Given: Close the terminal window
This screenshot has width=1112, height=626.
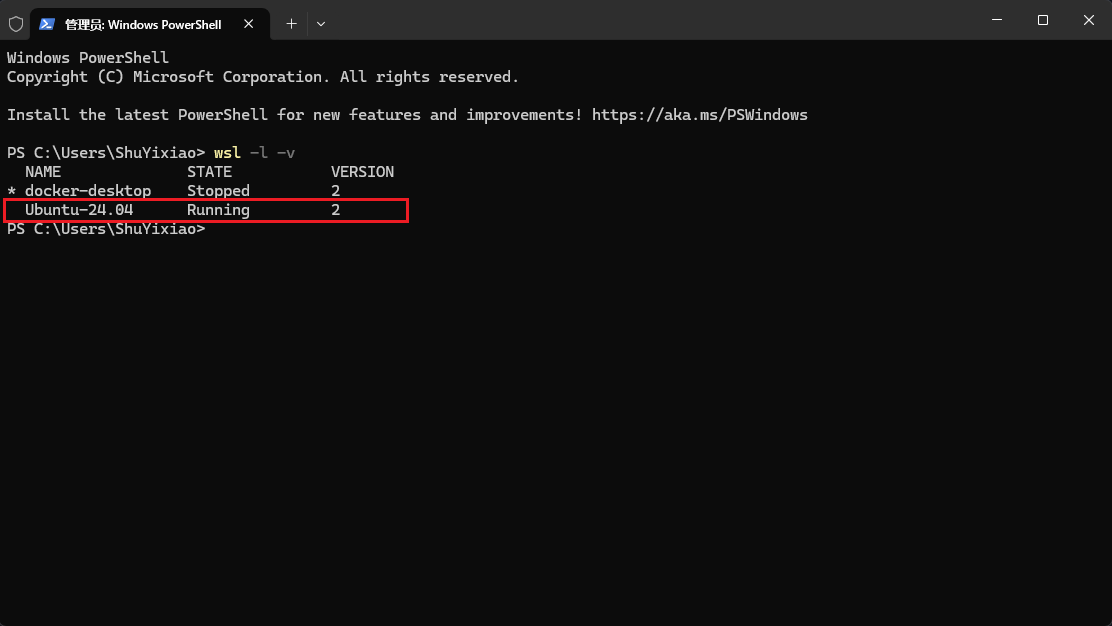Looking at the screenshot, I should [1089, 20].
